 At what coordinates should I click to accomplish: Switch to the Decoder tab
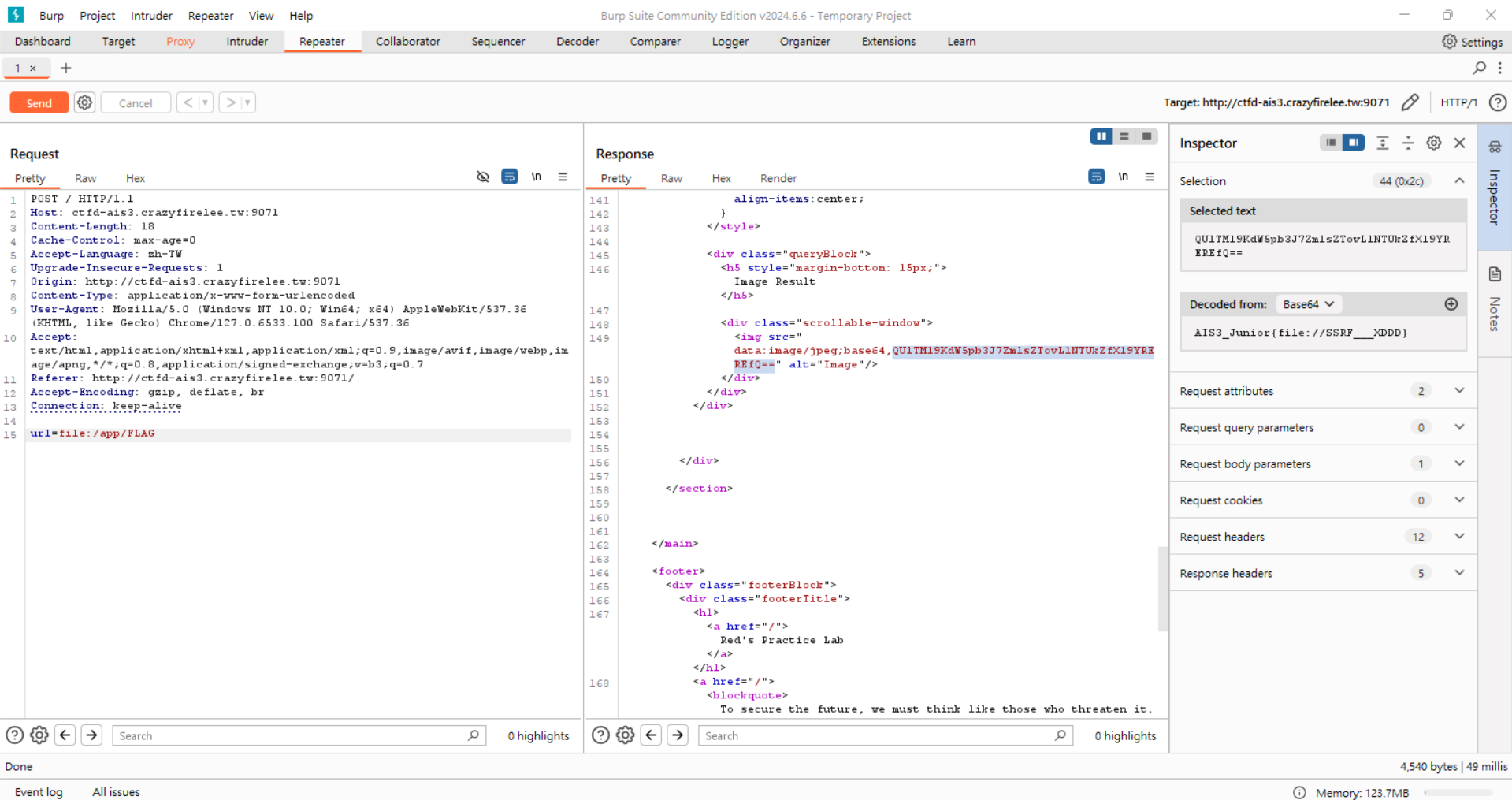(577, 41)
